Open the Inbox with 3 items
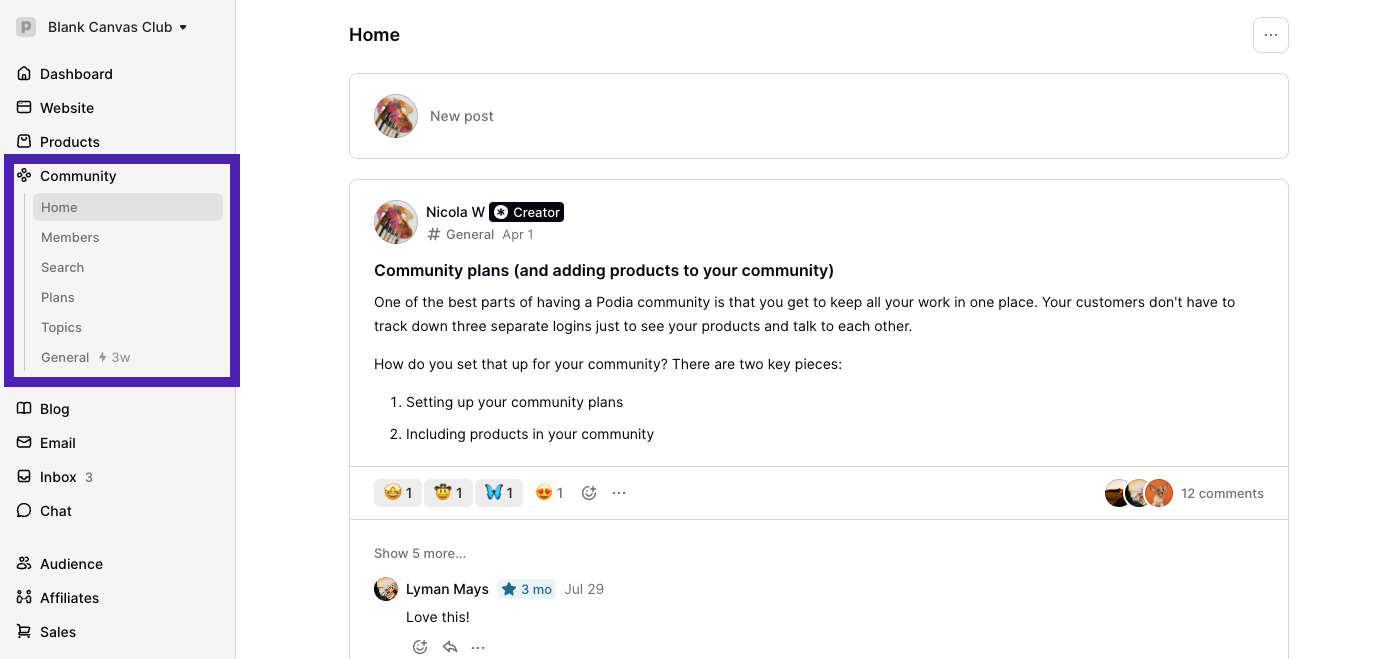 click(57, 477)
